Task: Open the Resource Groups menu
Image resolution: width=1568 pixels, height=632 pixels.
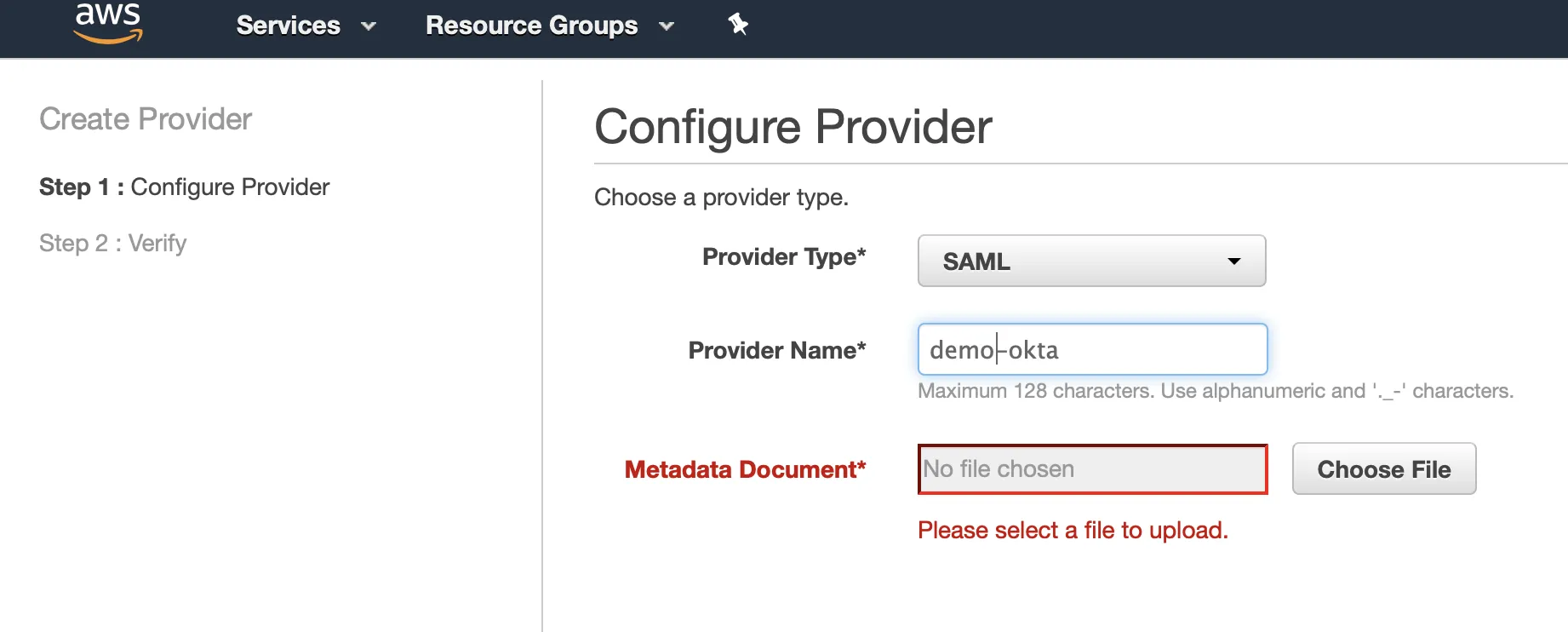Action: coord(531,26)
